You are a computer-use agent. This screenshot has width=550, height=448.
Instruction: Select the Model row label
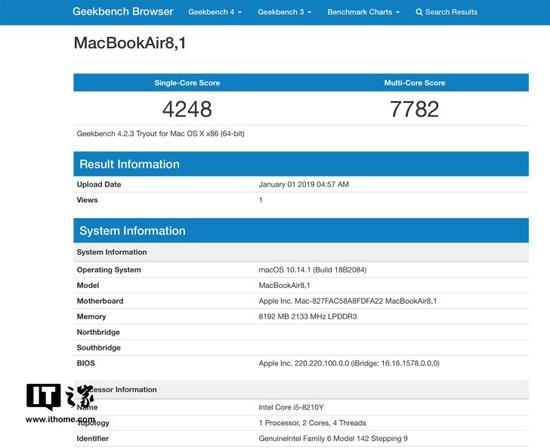88,285
